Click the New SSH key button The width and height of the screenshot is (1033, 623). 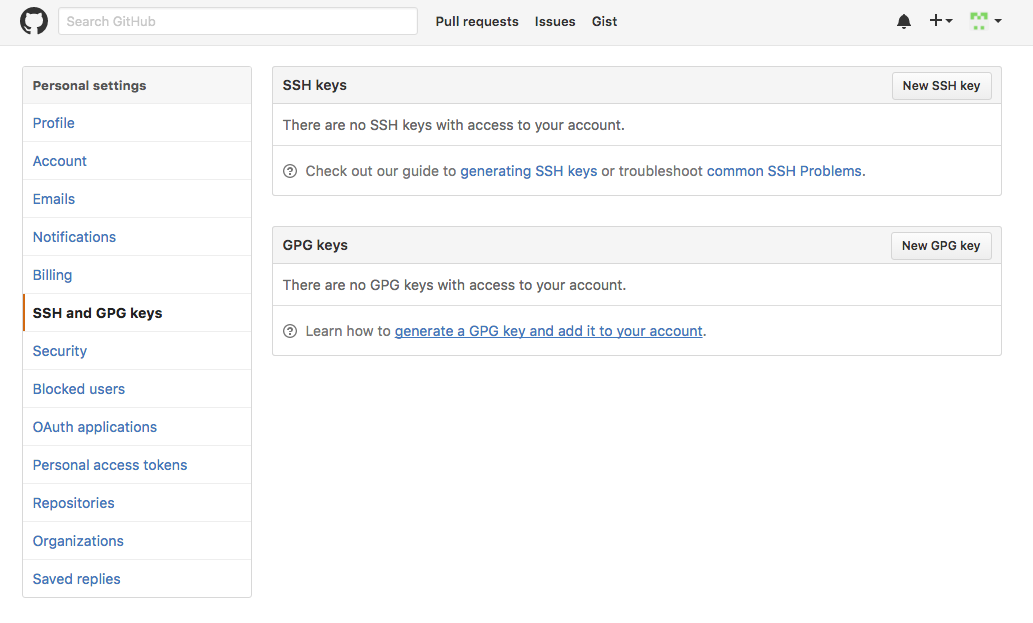click(941, 85)
